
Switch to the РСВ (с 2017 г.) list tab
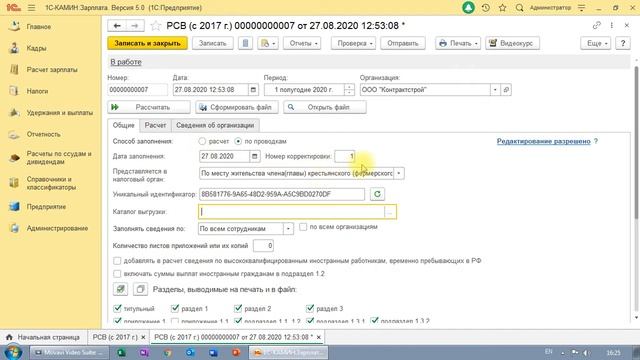pos(115,337)
